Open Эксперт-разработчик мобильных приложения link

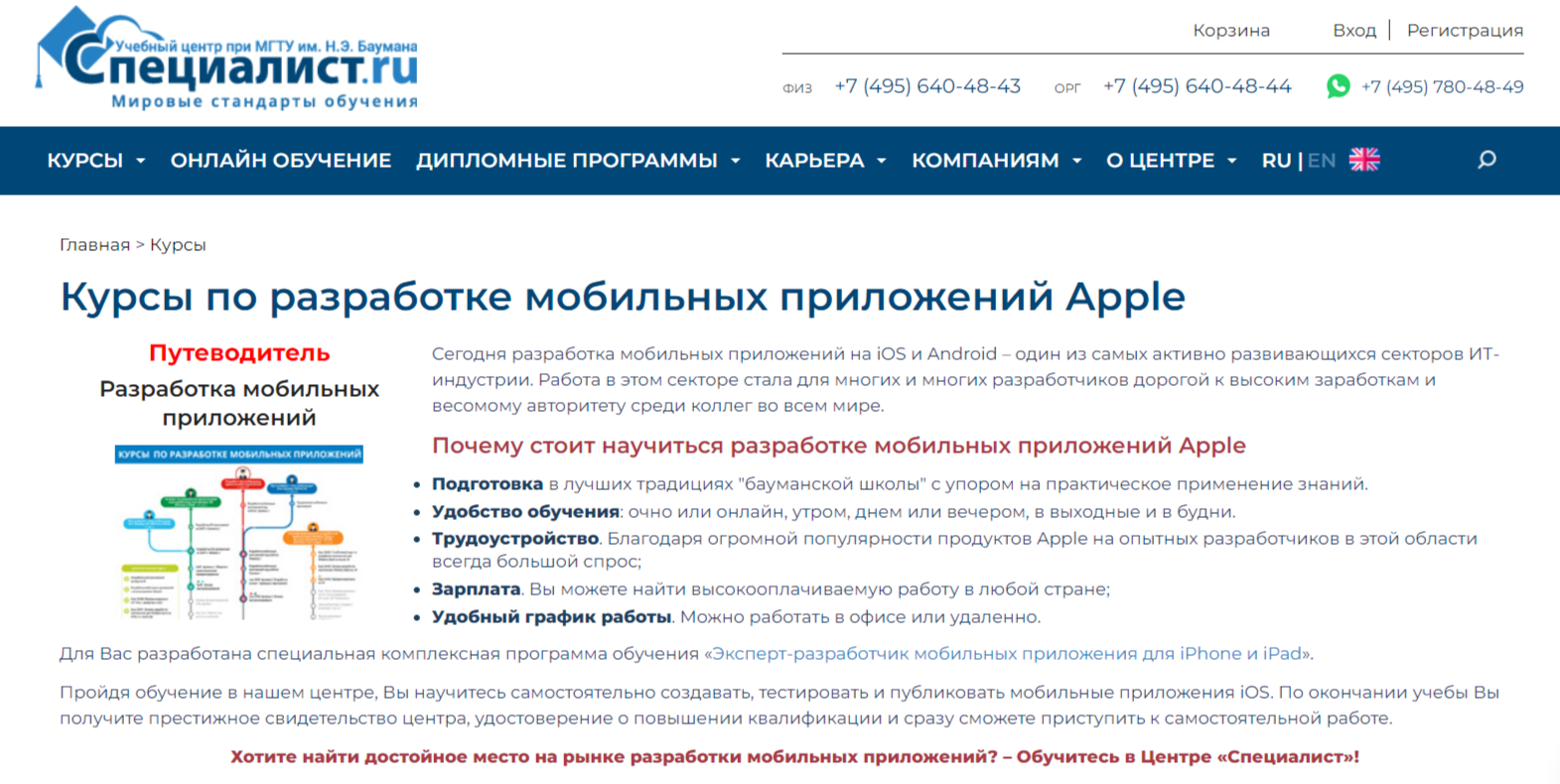click(1007, 654)
